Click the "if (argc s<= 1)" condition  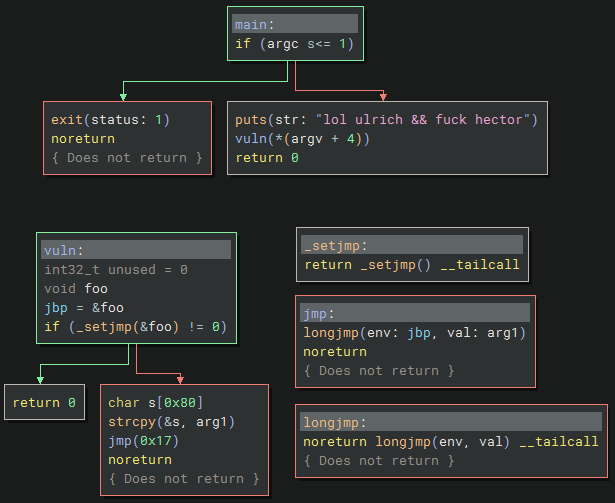(293, 44)
